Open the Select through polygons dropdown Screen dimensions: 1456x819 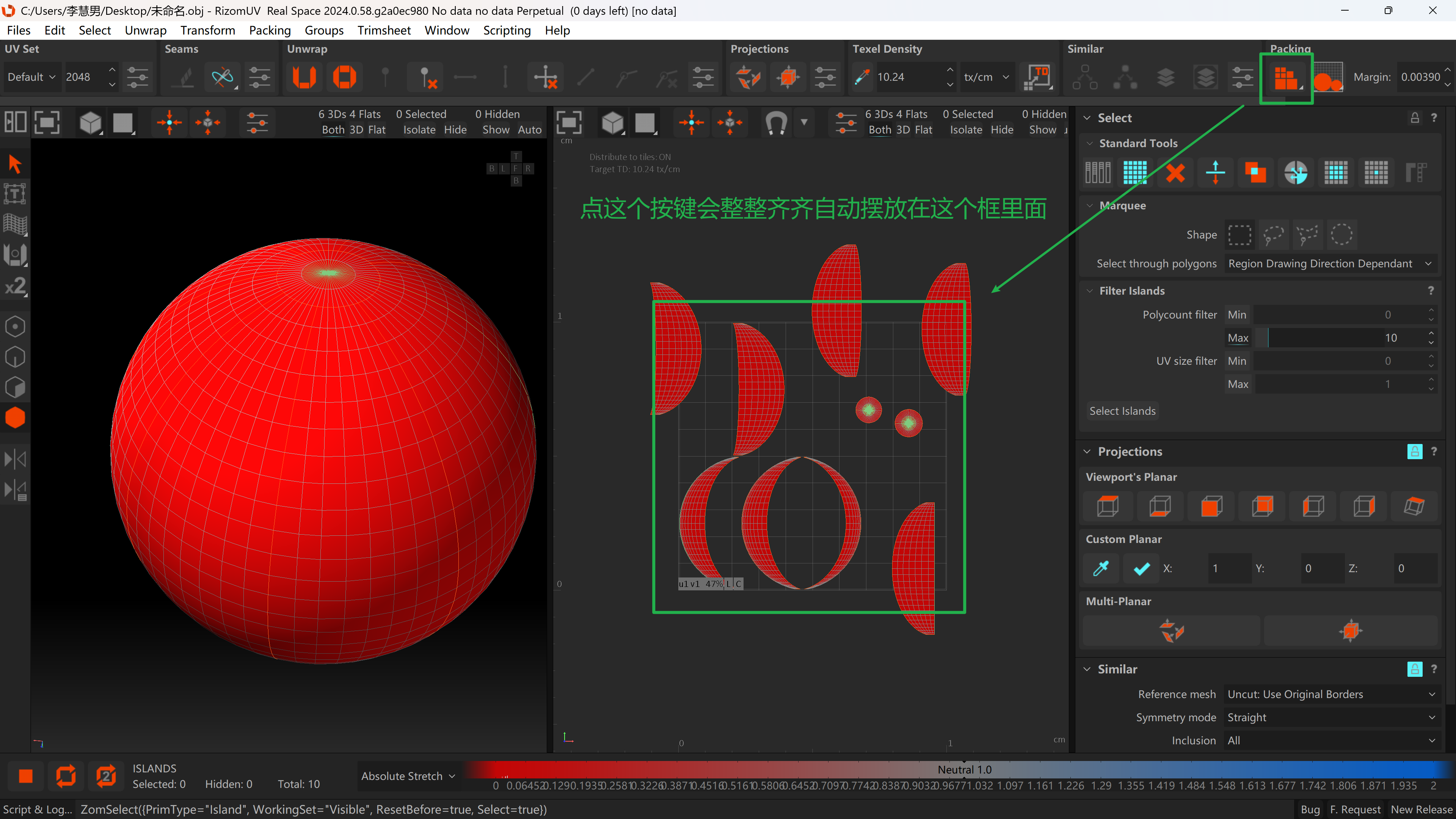[1331, 264]
